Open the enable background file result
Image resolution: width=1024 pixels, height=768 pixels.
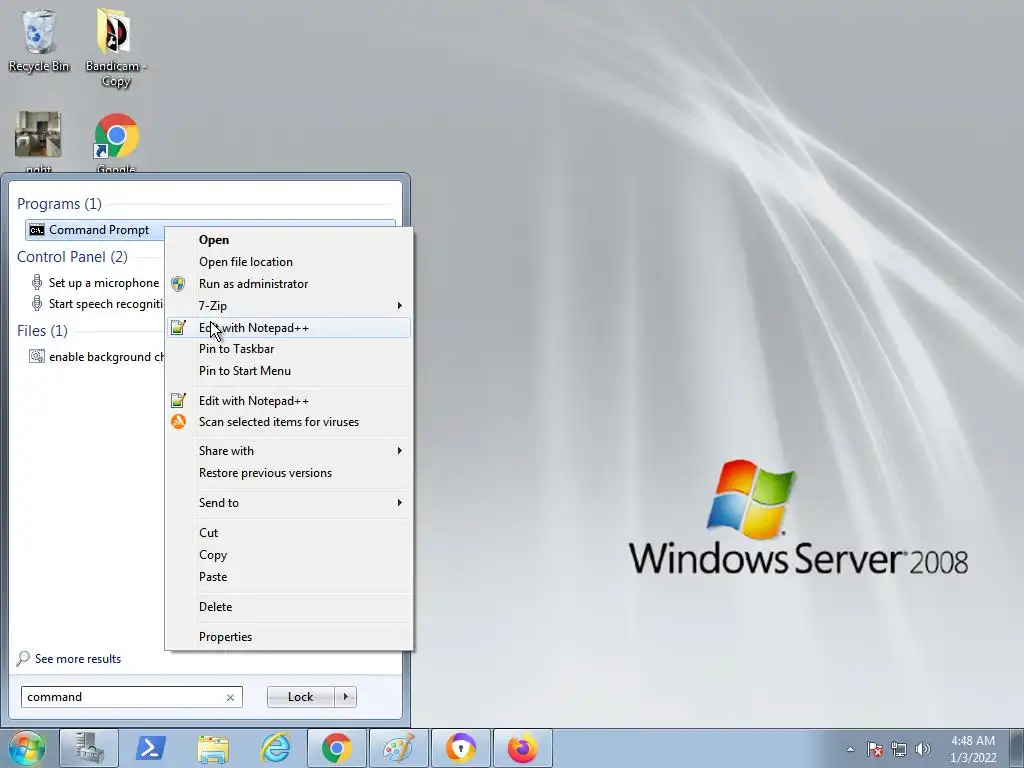[x=96, y=357]
